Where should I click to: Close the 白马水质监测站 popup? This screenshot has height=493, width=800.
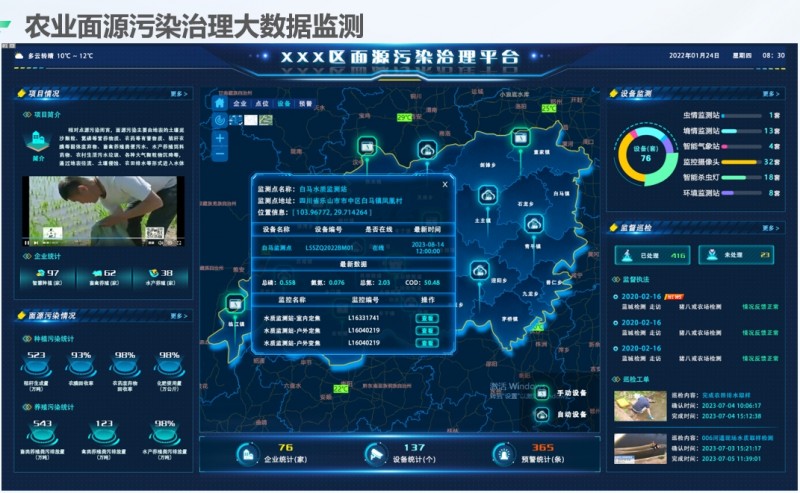tap(445, 184)
